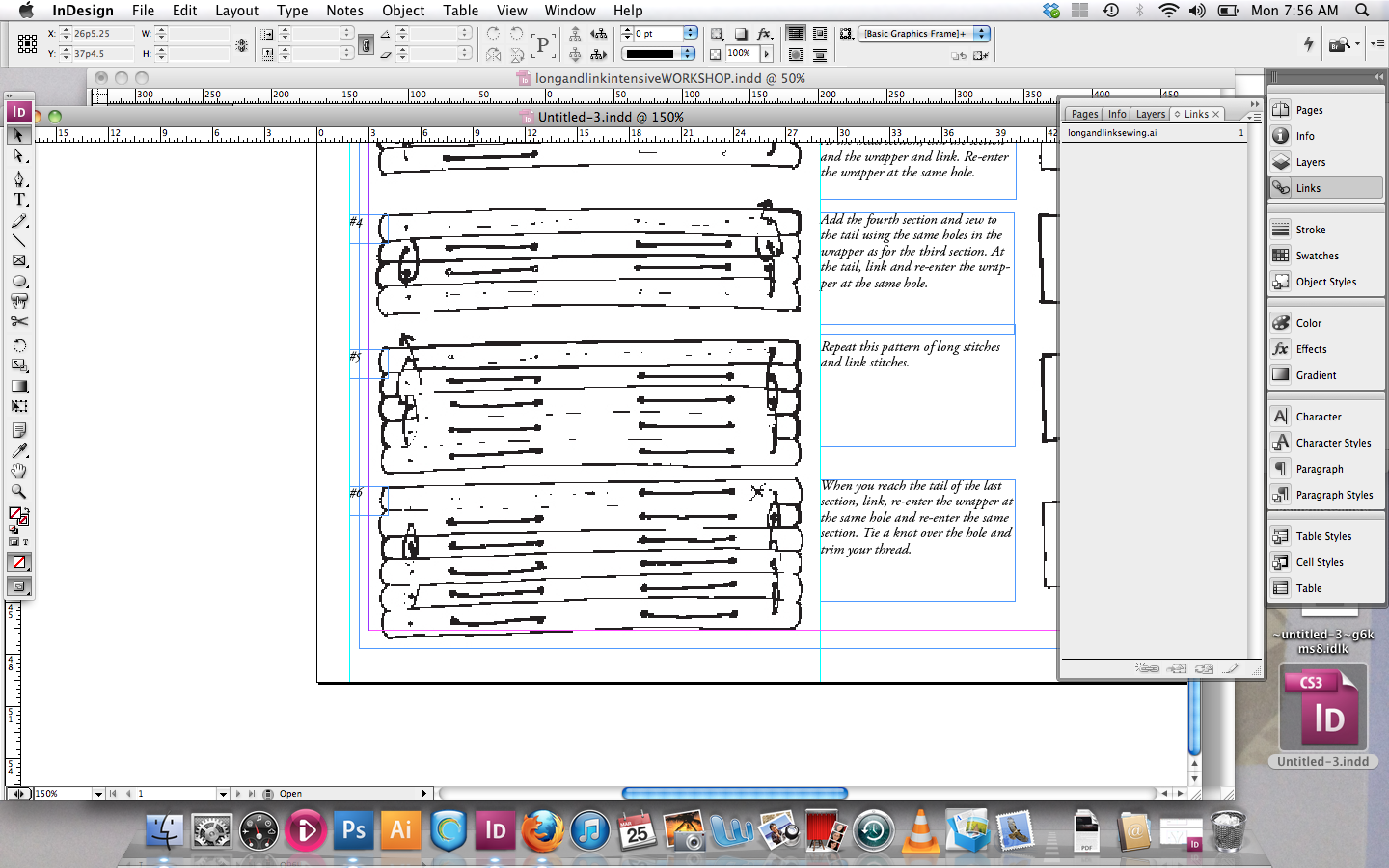Select the Direct Selection tool
Viewport: 1389px width, 868px height.
coord(18,156)
